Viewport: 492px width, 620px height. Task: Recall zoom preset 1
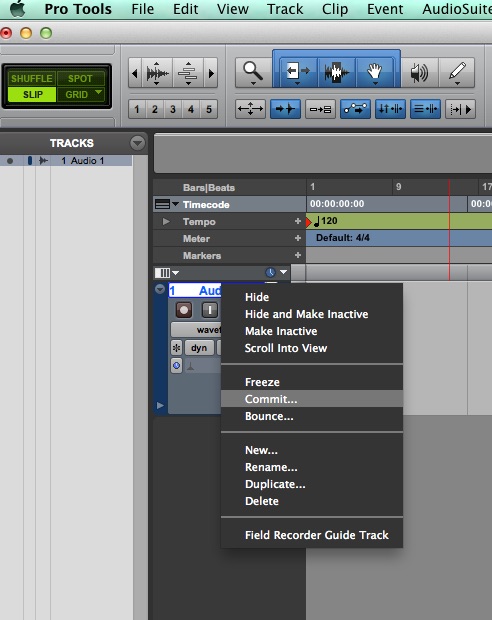[x=137, y=109]
